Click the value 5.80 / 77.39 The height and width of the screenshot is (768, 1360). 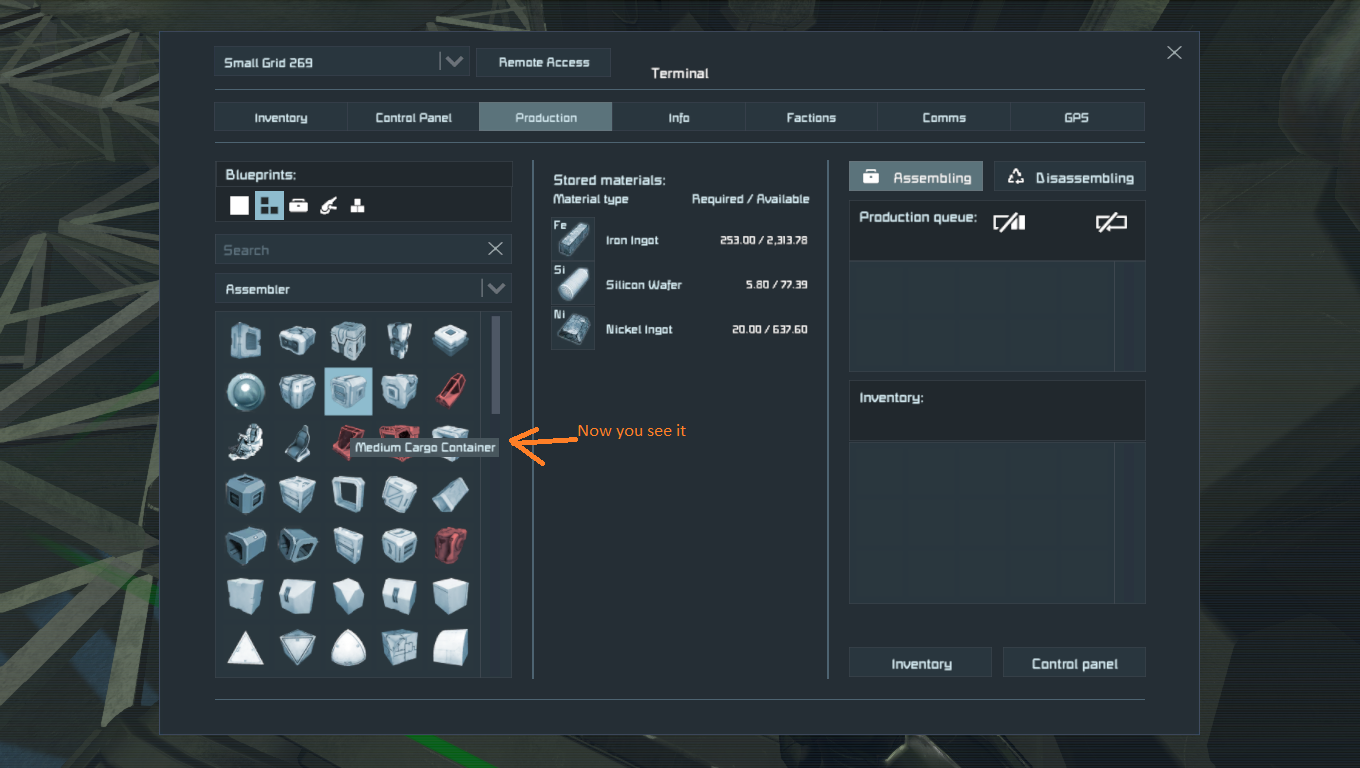776,285
